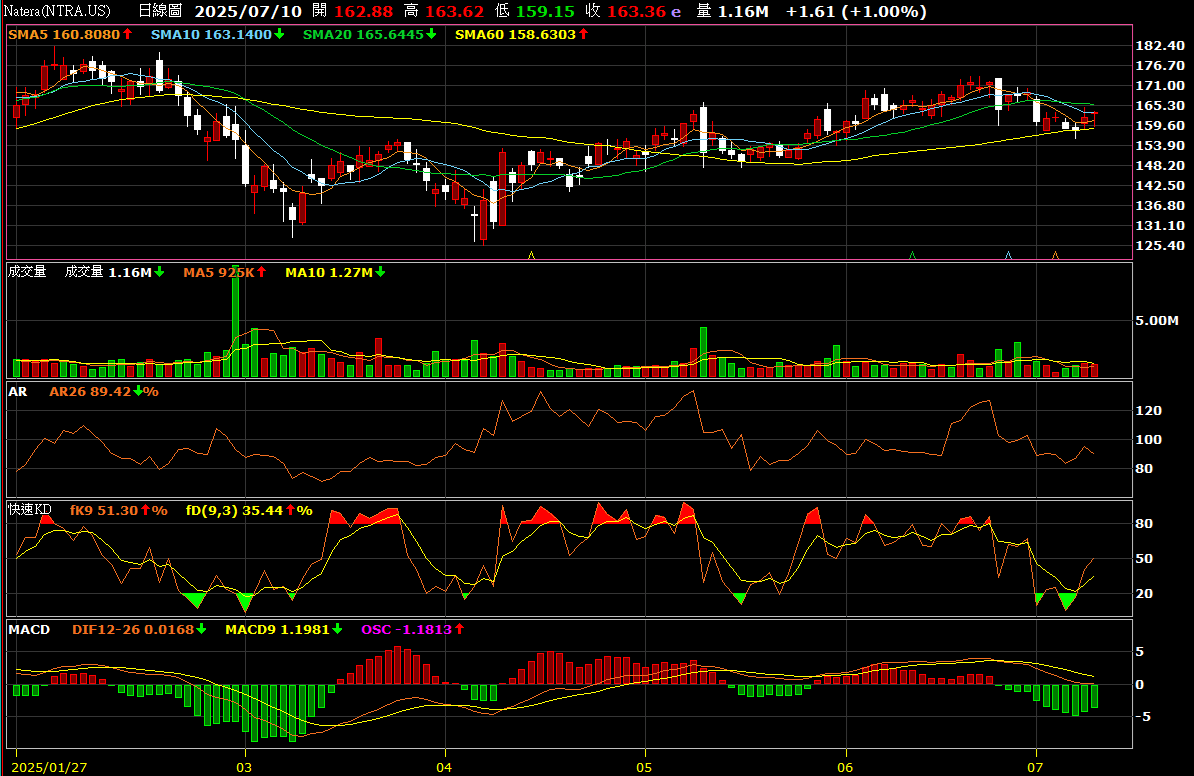Click the yellow triangle marker under the price chart
The width and height of the screenshot is (1194, 776).
531,255
